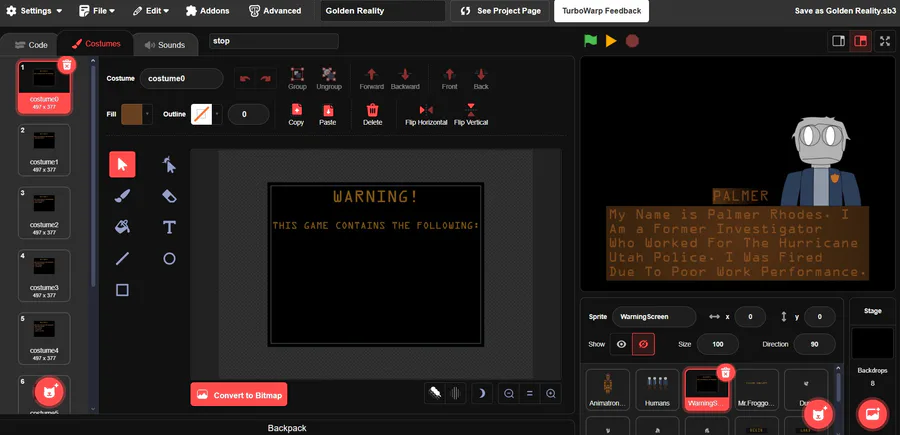900x435 pixels.
Task: Toggle the dark mode moon icon
Action: (482, 393)
